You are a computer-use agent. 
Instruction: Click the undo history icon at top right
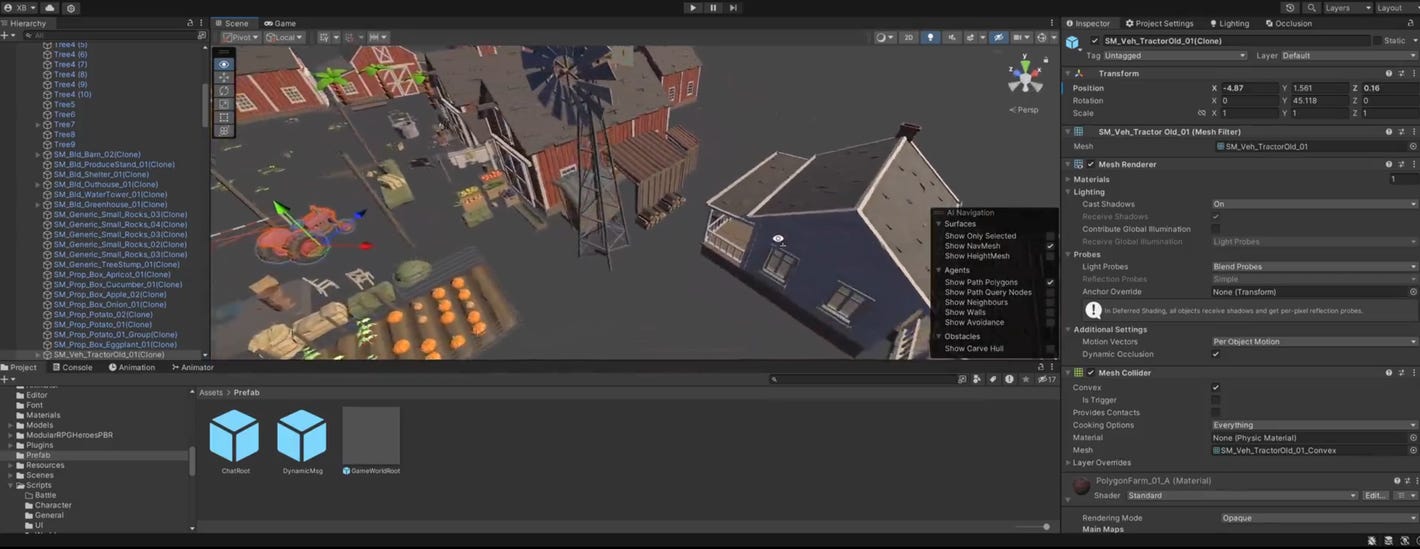pos(1290,8)
